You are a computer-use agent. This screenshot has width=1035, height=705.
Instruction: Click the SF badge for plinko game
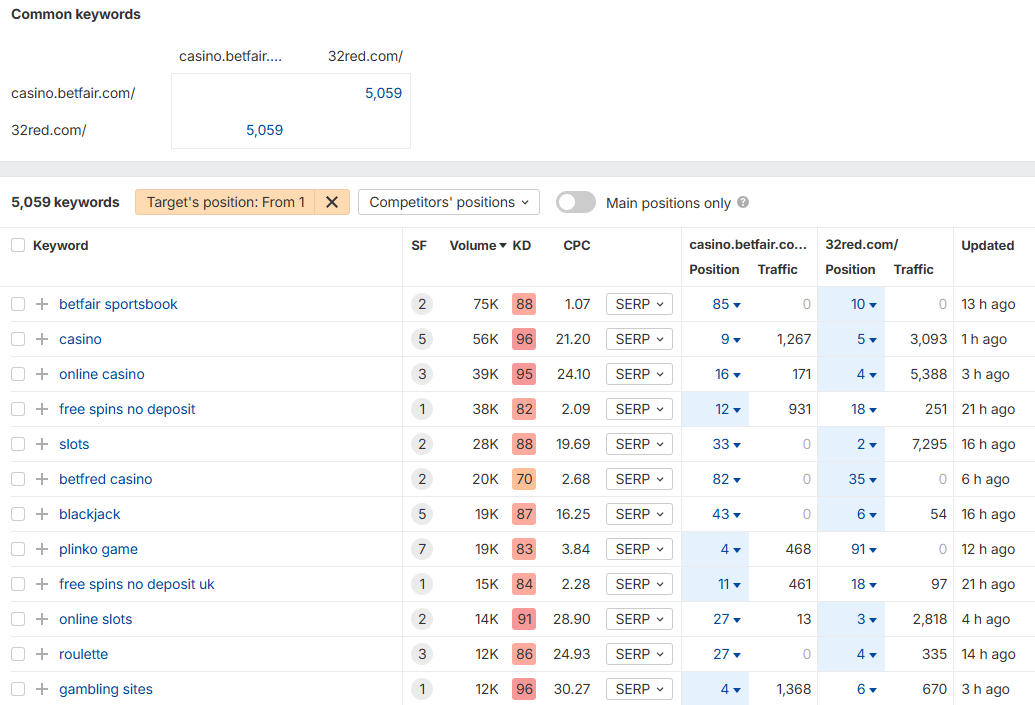(422, 549)
